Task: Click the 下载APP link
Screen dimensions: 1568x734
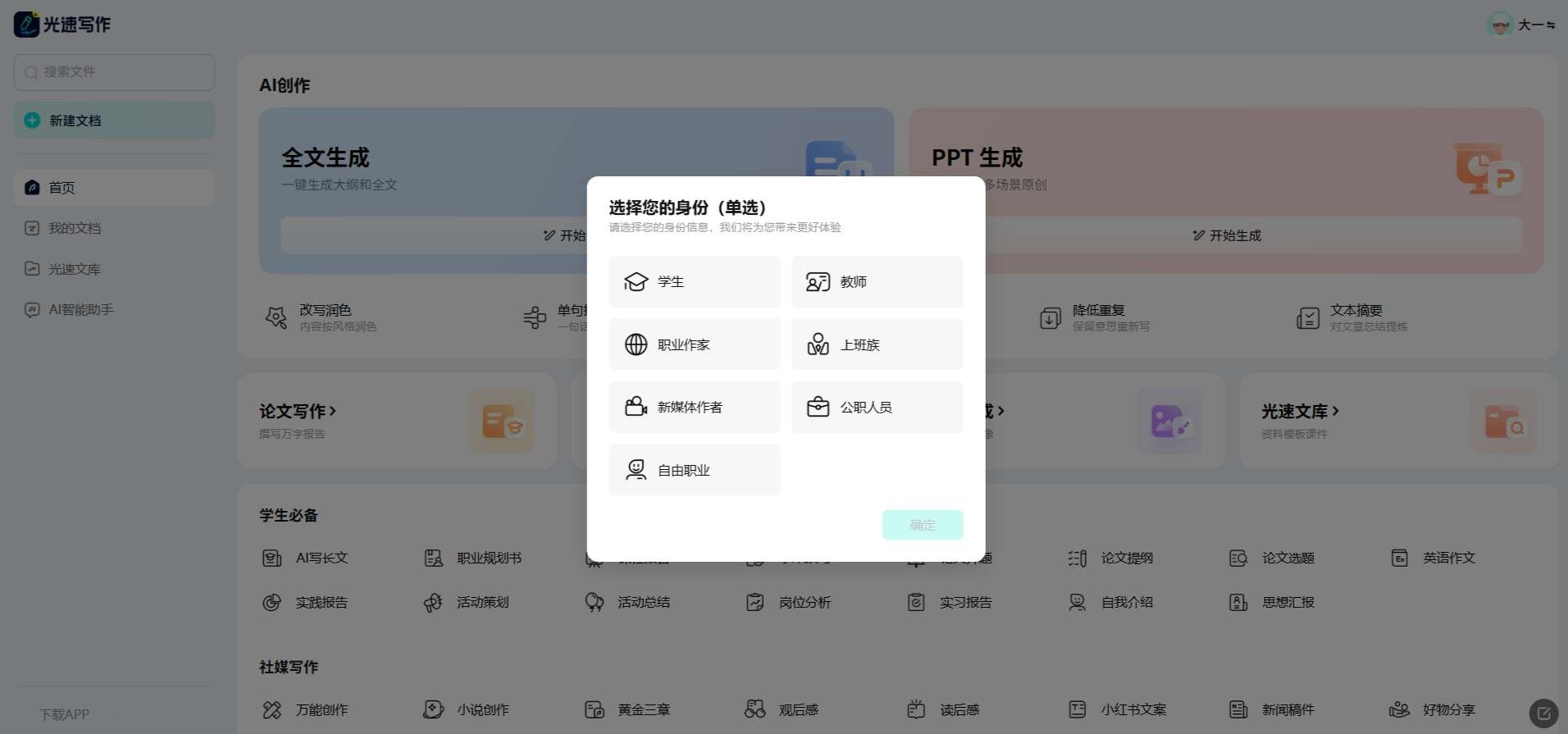Action: tap(65, 714)
